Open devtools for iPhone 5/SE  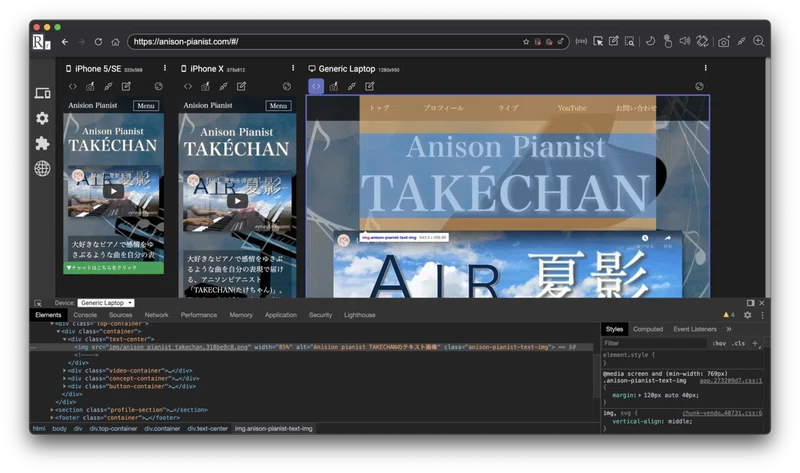tap(72, 86)
